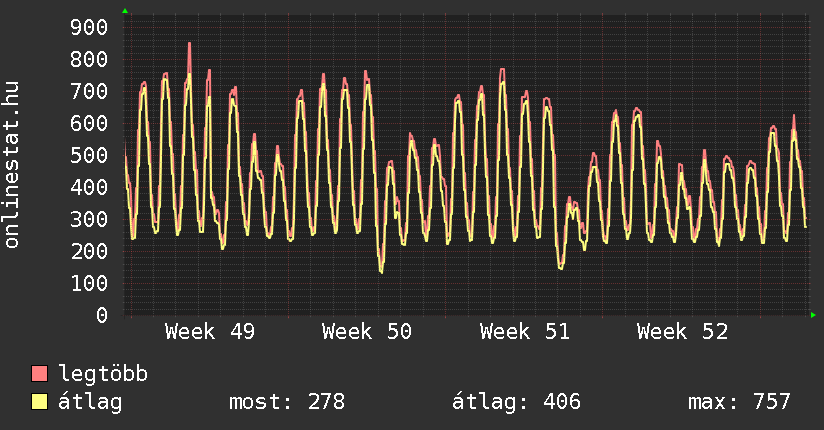Click the 'most: 278' statistic

click(287, 402)
